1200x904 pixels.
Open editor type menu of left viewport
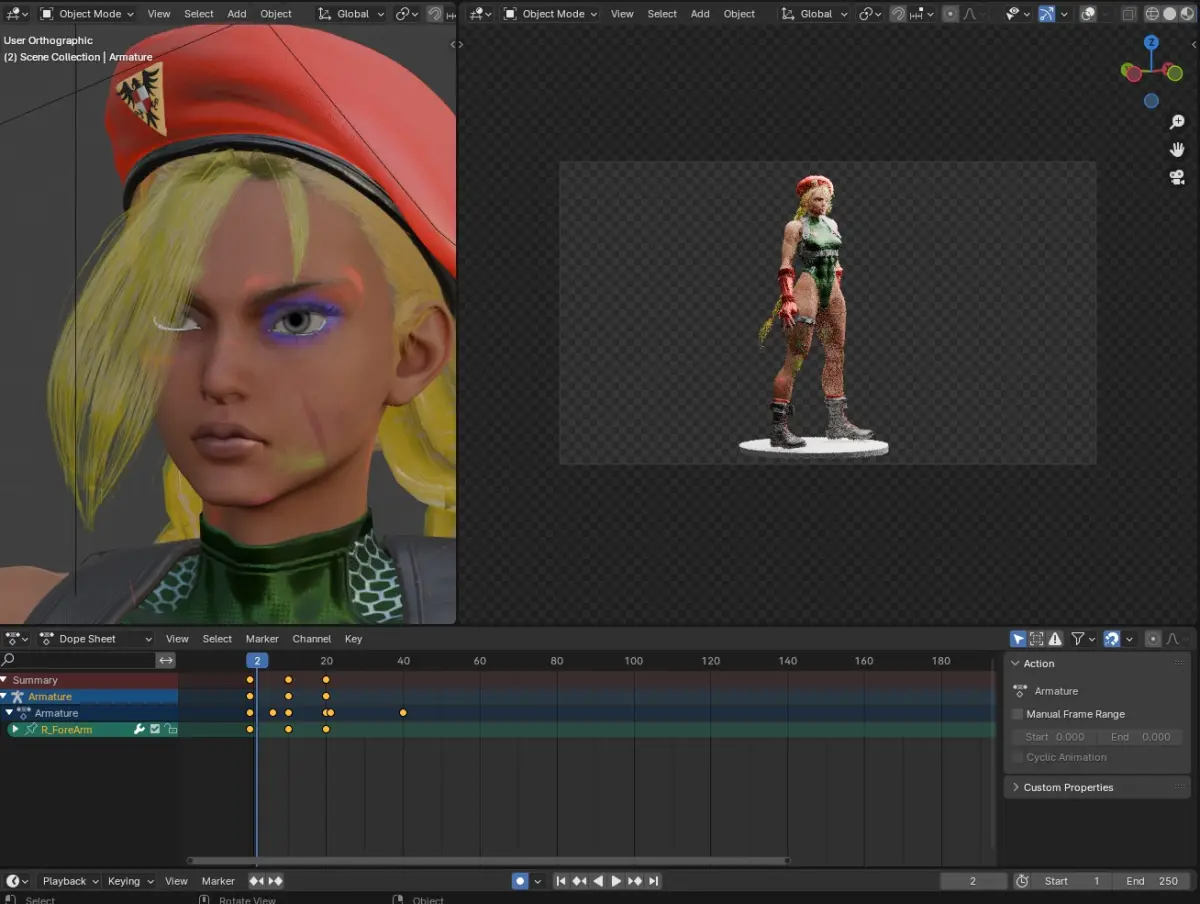click(x=17, y=14)
